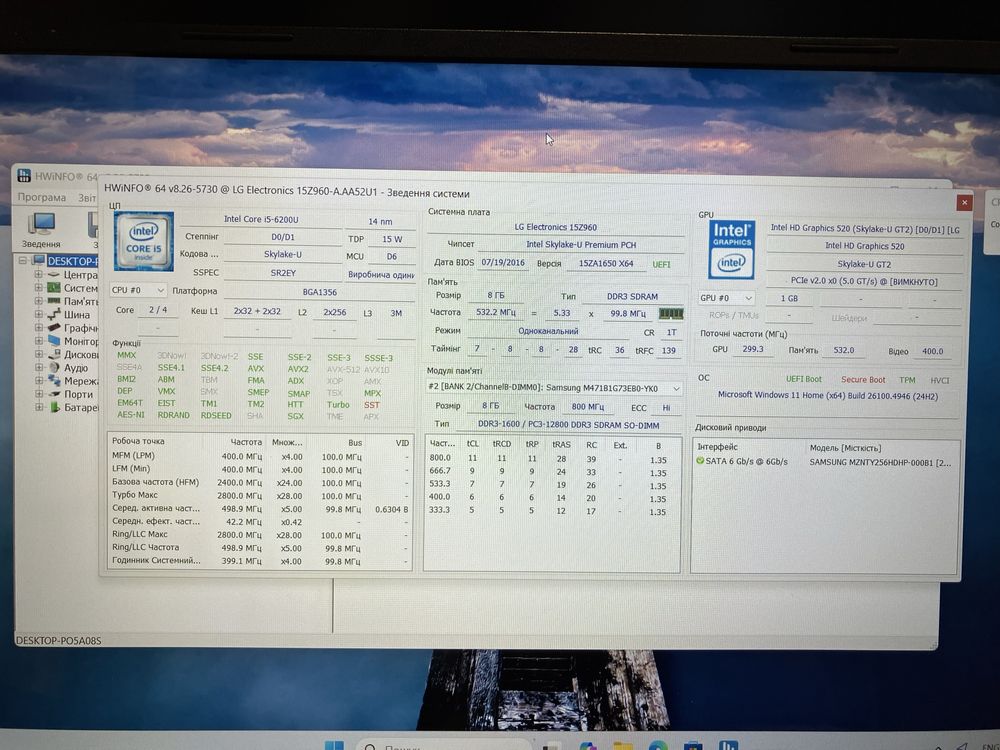Screen dimensions: 1000x750
Task: Click the 07/19/2016 BIOS date value
Action: [503, 262]
